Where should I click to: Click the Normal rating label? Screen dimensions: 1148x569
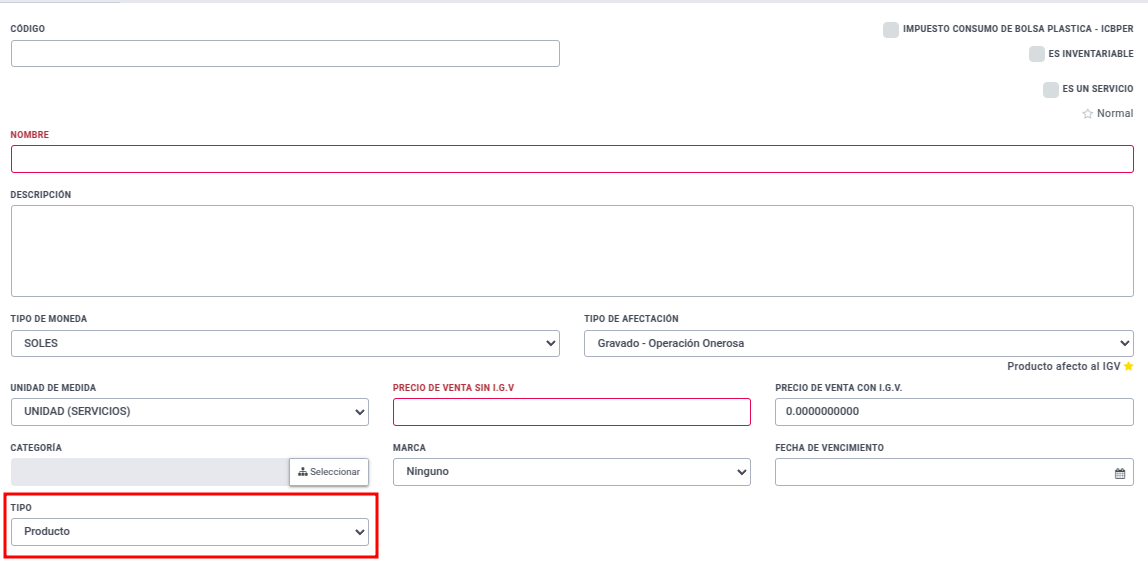click(1115, 114)
